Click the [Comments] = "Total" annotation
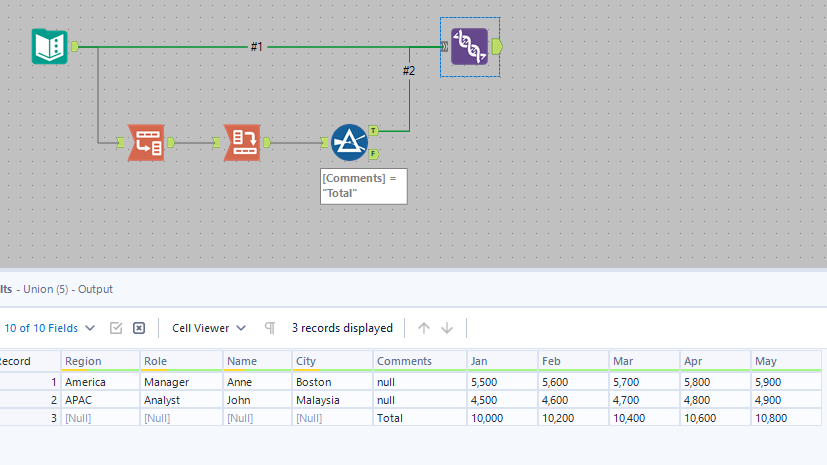 tap(363, 186)
